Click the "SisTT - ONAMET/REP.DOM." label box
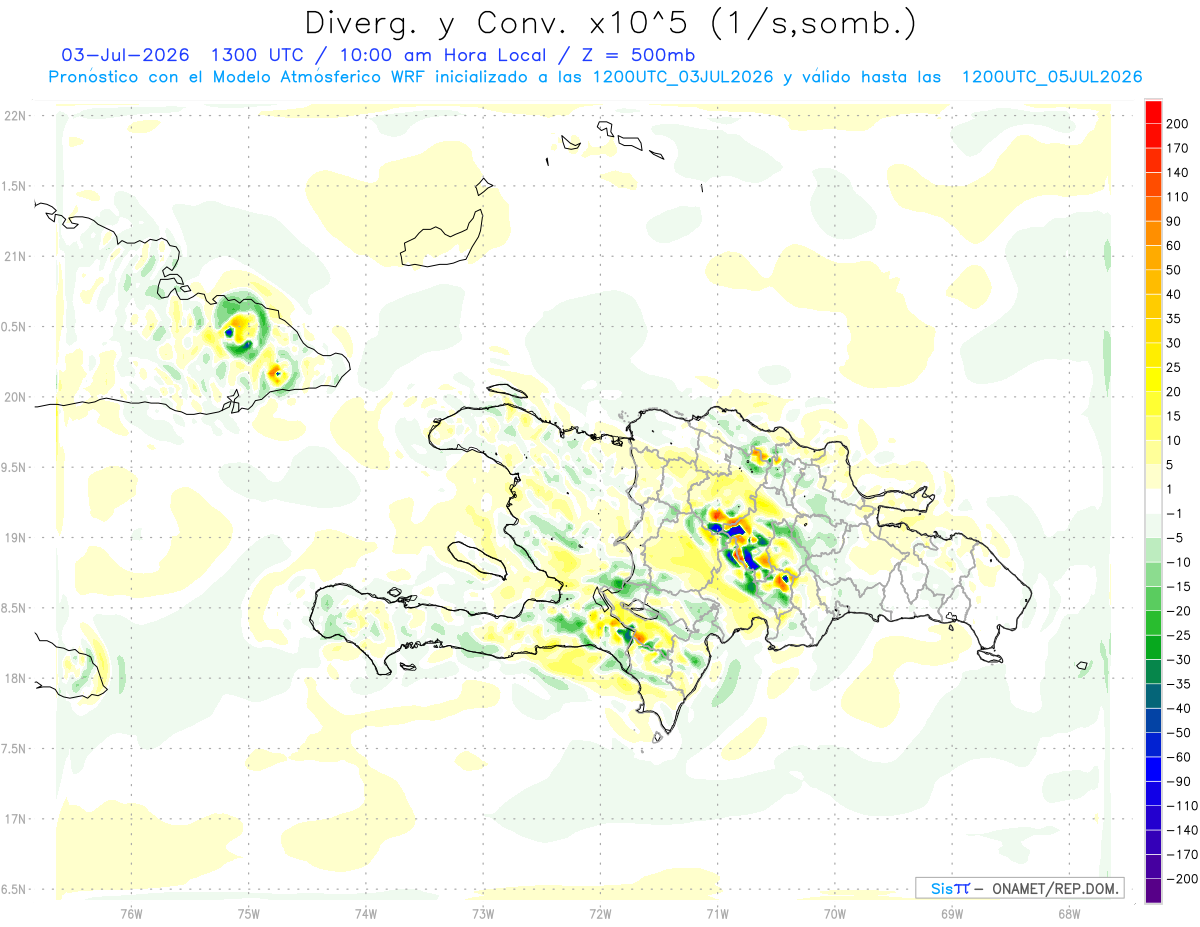Screen dimensions: 1200x927 [1018, 888]
